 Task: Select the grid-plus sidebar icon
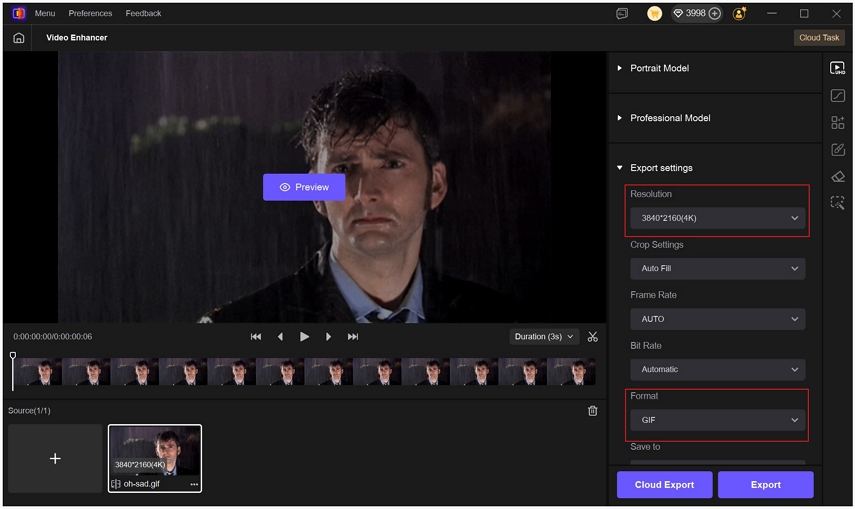838,122
